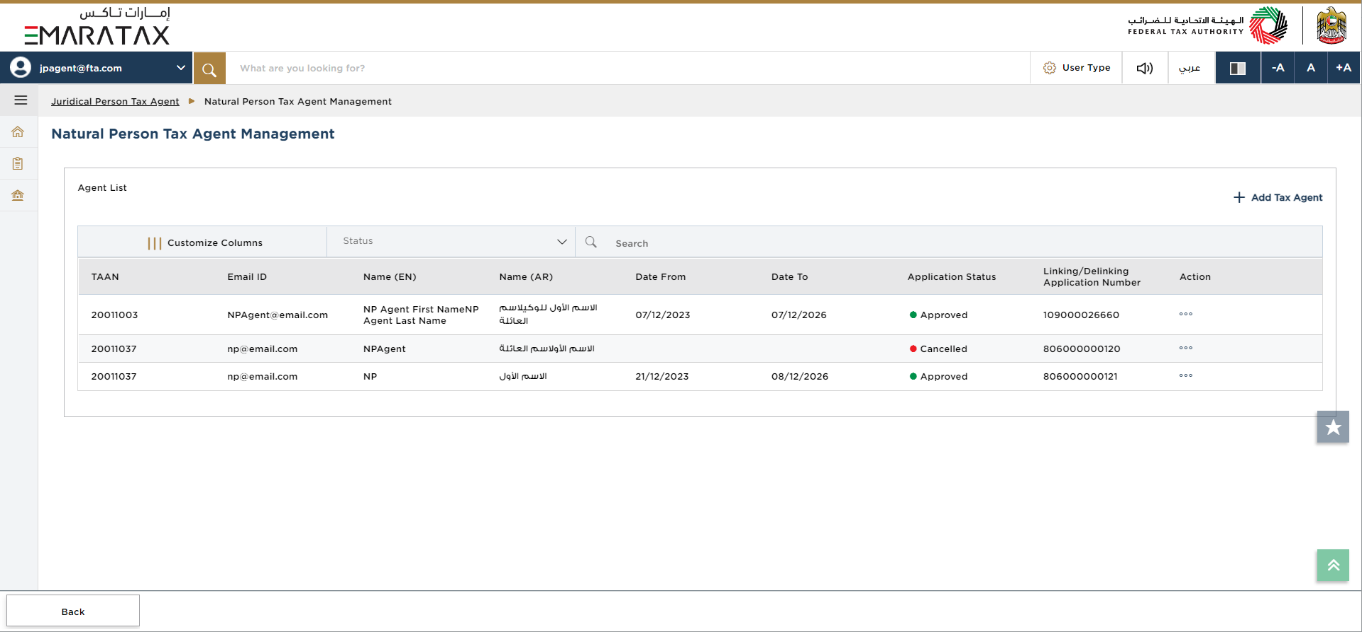Select date from 21/12/2023

[662, 377]
